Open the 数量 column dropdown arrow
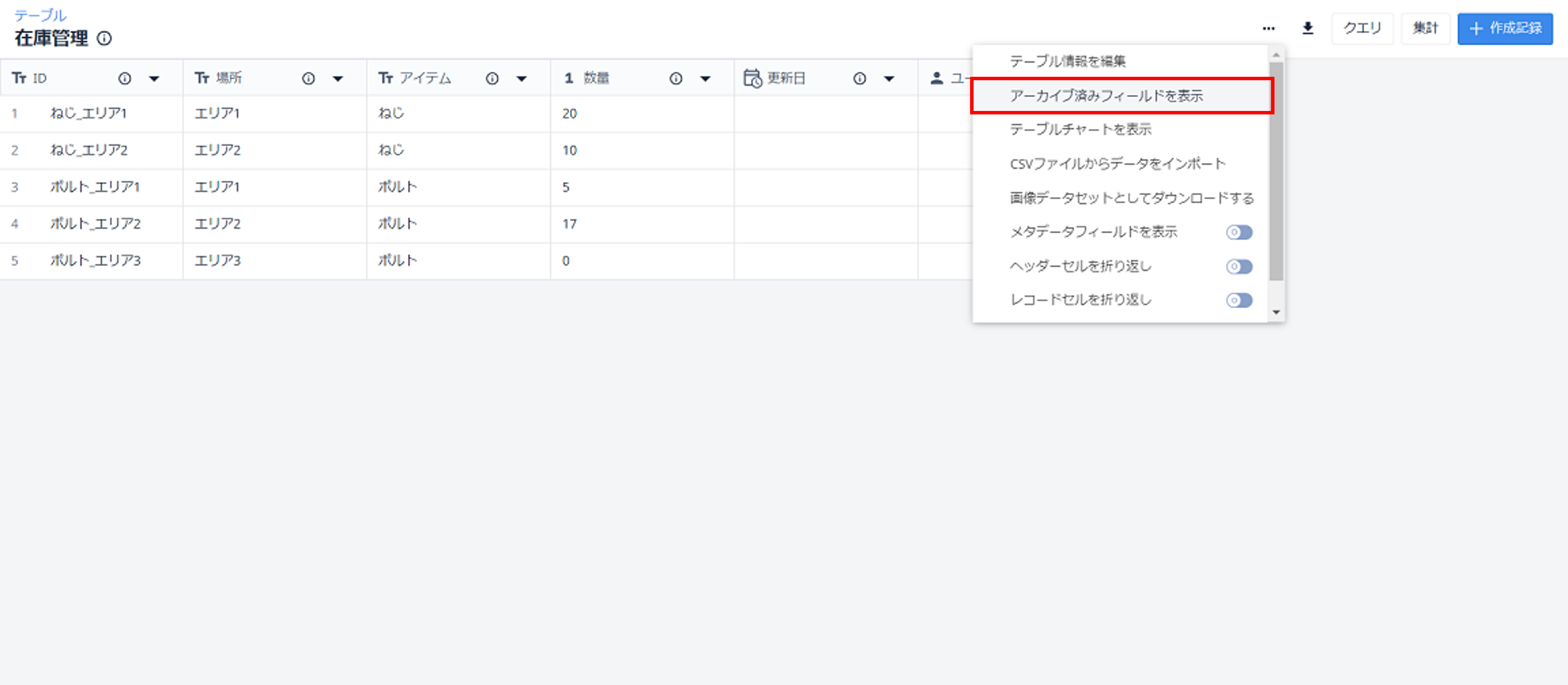Viewport: 1568px width, 685px height. pyautogui.click(x=705, y=79)
